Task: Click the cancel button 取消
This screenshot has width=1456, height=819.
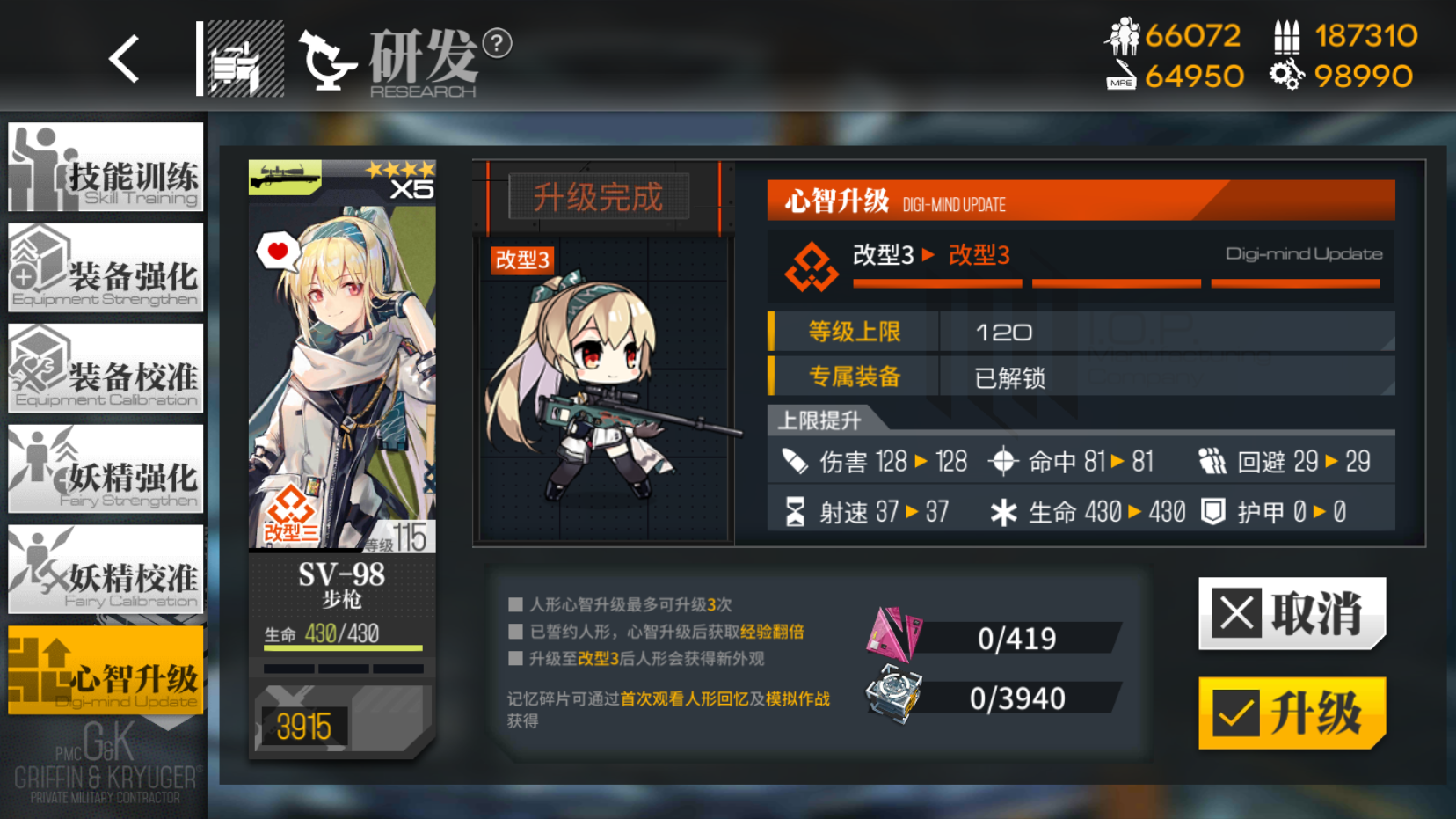Action: pyautogui.click(x=1292, y=613)
